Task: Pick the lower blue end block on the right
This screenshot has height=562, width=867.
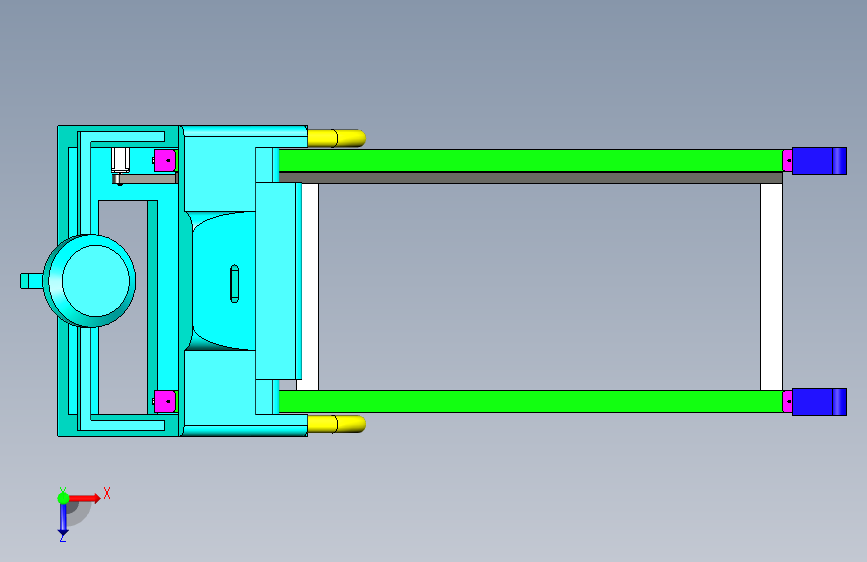Action: (819, 402)
